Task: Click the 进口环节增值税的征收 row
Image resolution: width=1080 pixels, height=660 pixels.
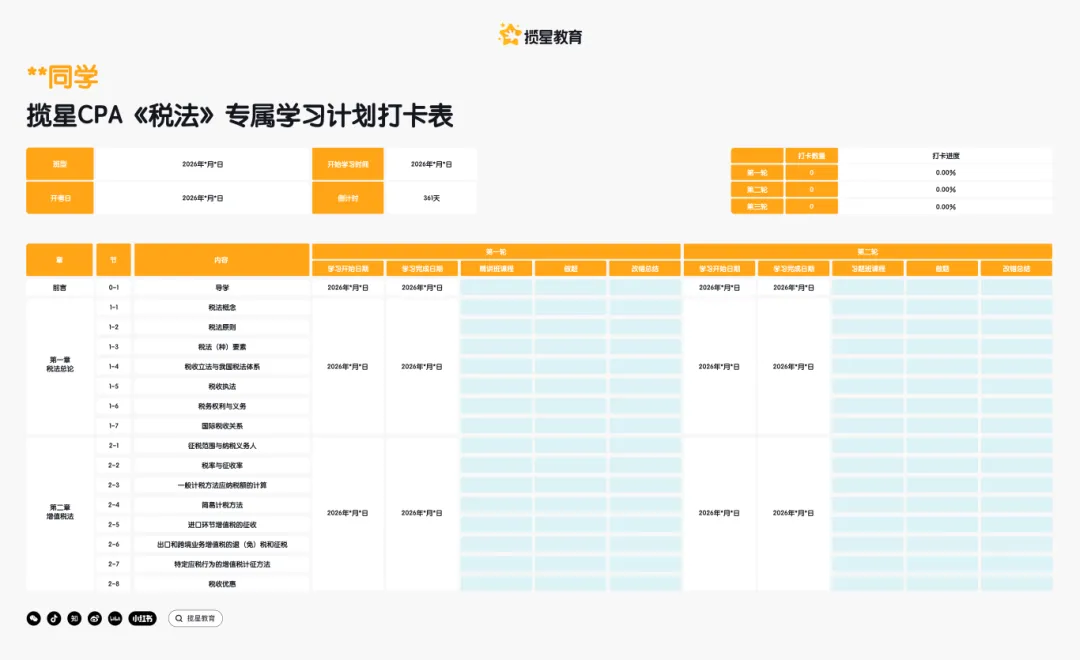Action: (222, 524)
